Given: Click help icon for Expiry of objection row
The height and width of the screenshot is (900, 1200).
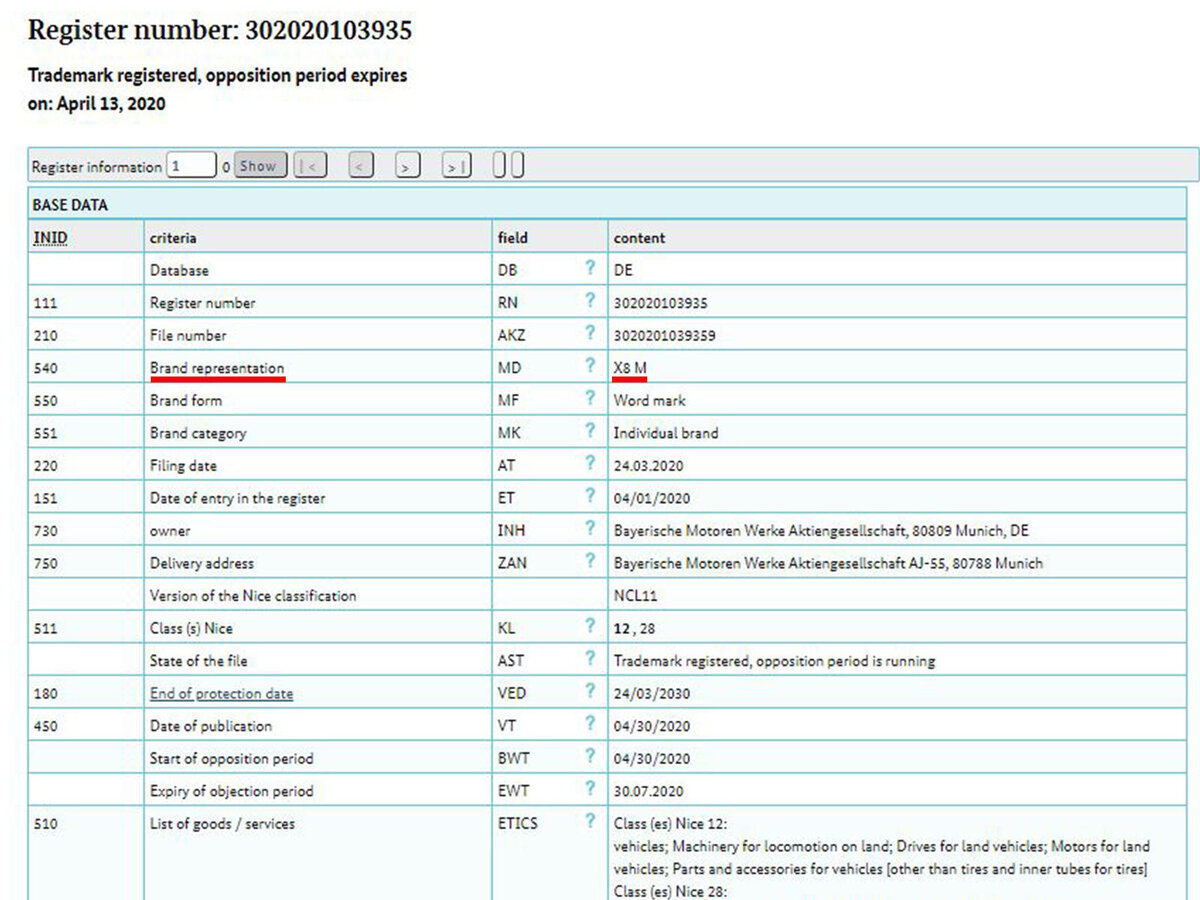Looking at the screenshot, I should (590, 789).
